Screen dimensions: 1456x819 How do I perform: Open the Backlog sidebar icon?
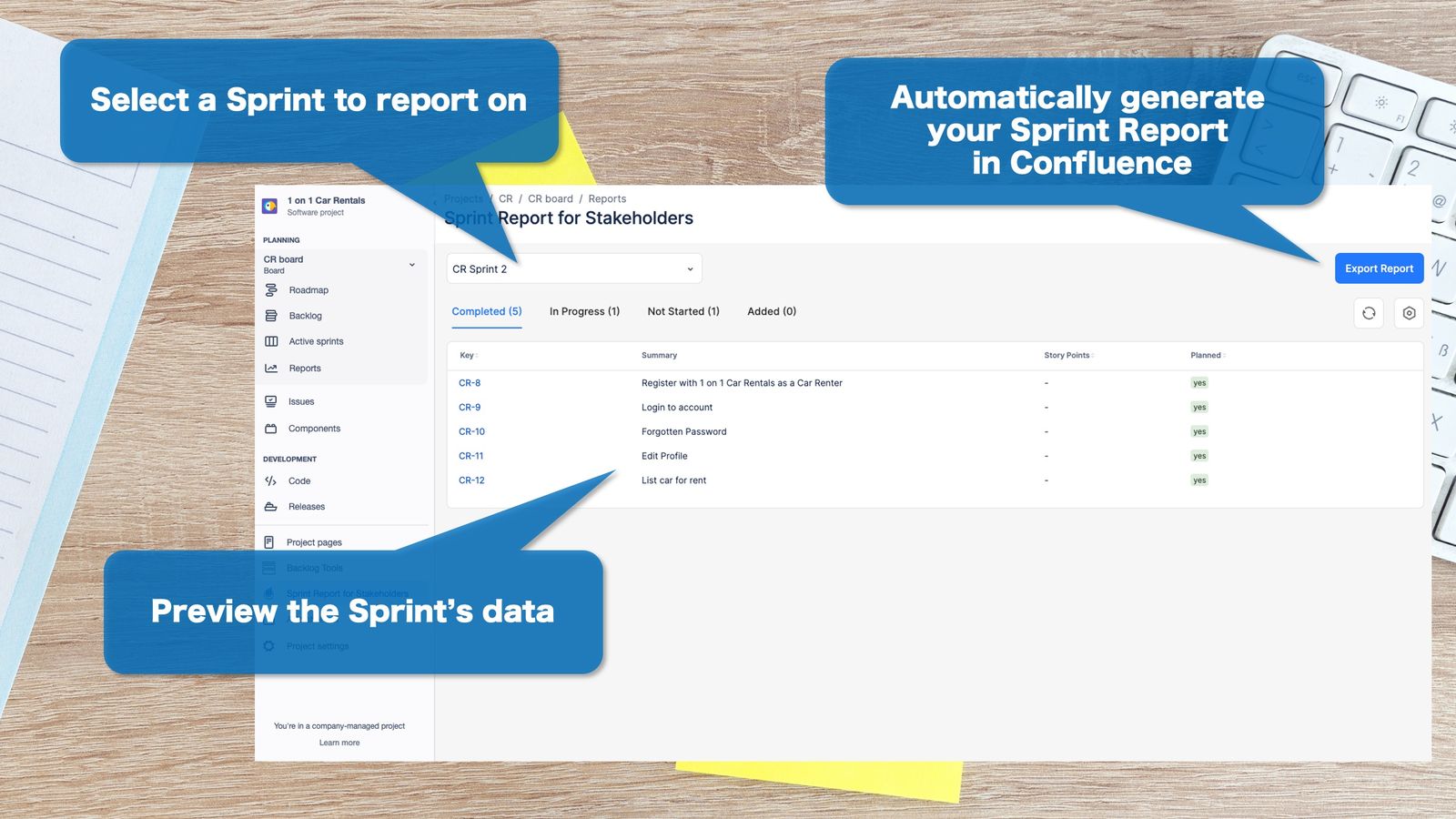tap(271, 316)
